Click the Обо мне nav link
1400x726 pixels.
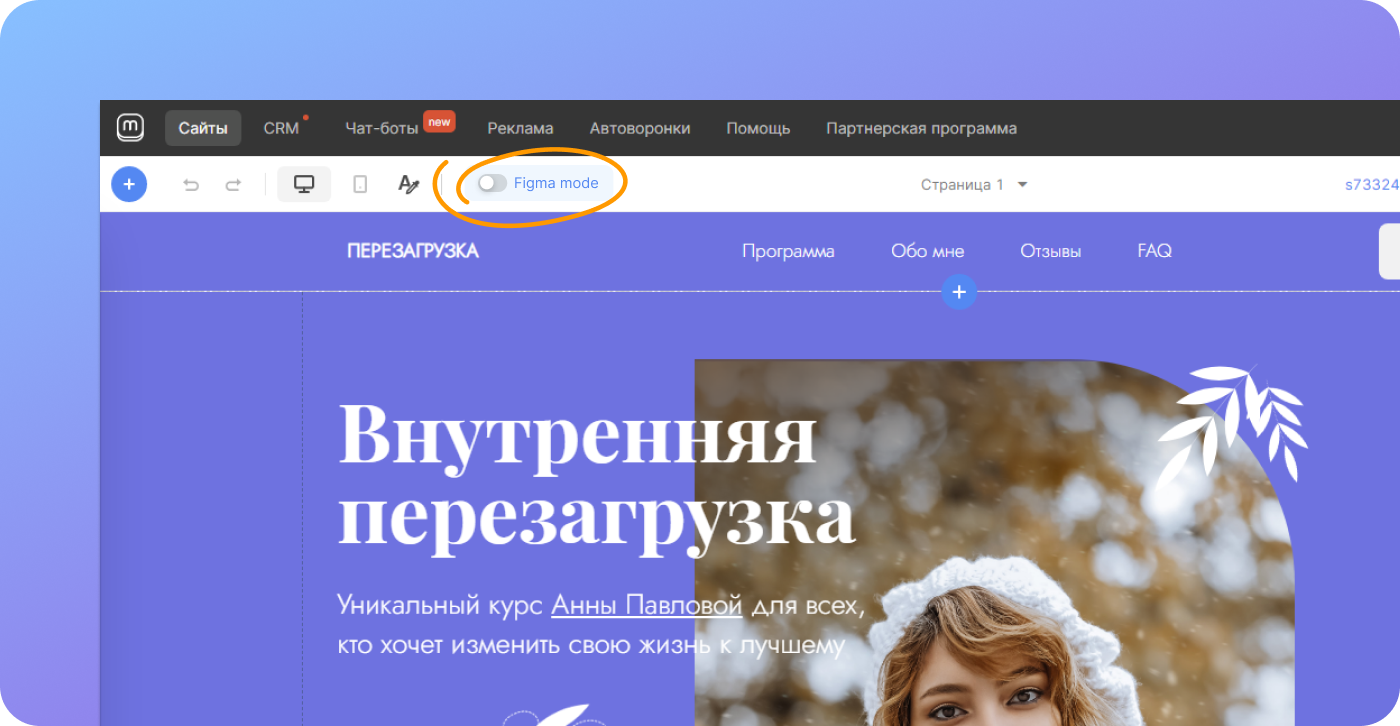point(928,251)
